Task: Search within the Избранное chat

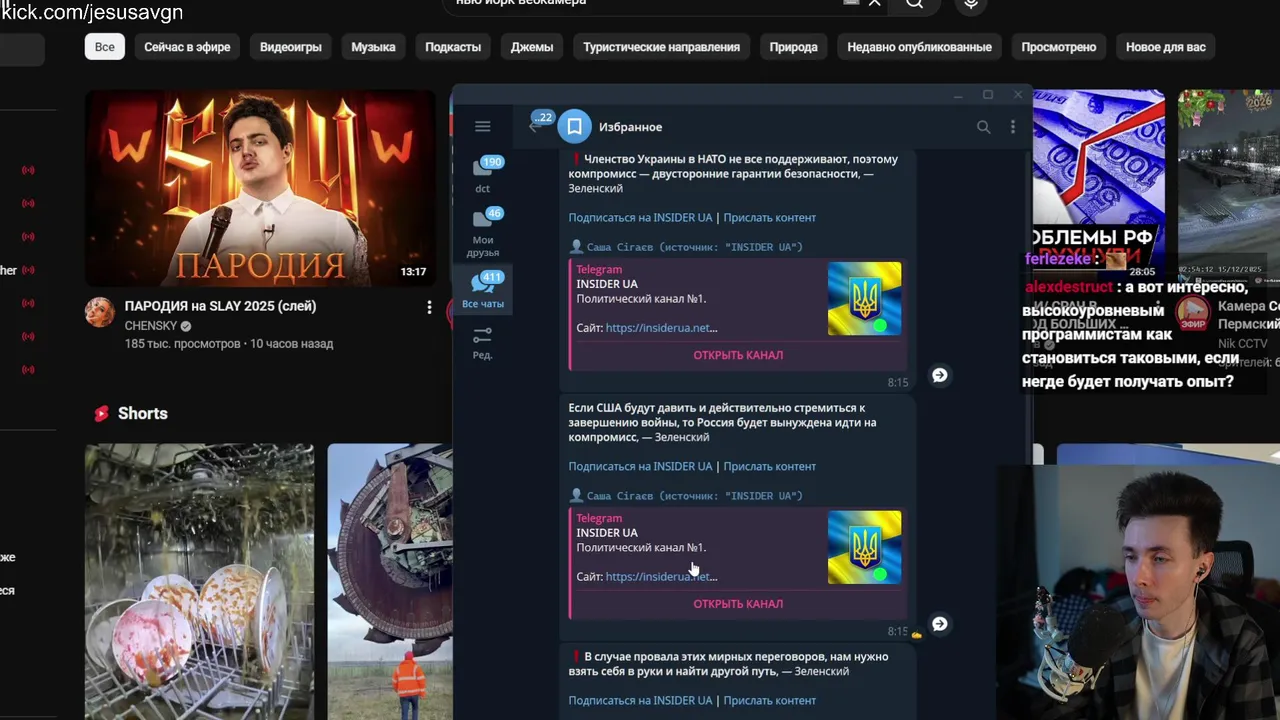Action: click(x=984, y=127)
